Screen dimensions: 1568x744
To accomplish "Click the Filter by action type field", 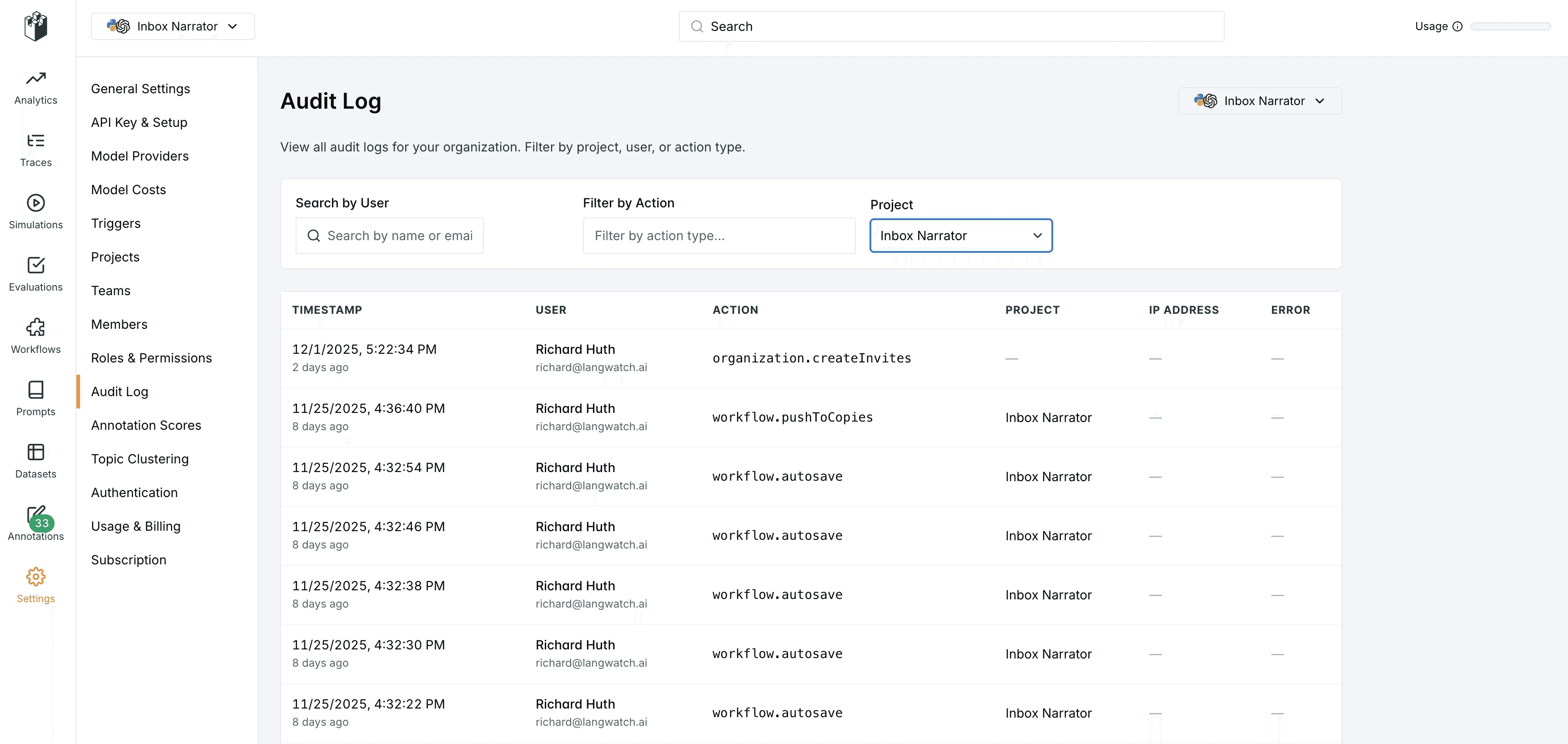I will click(718, 236).
